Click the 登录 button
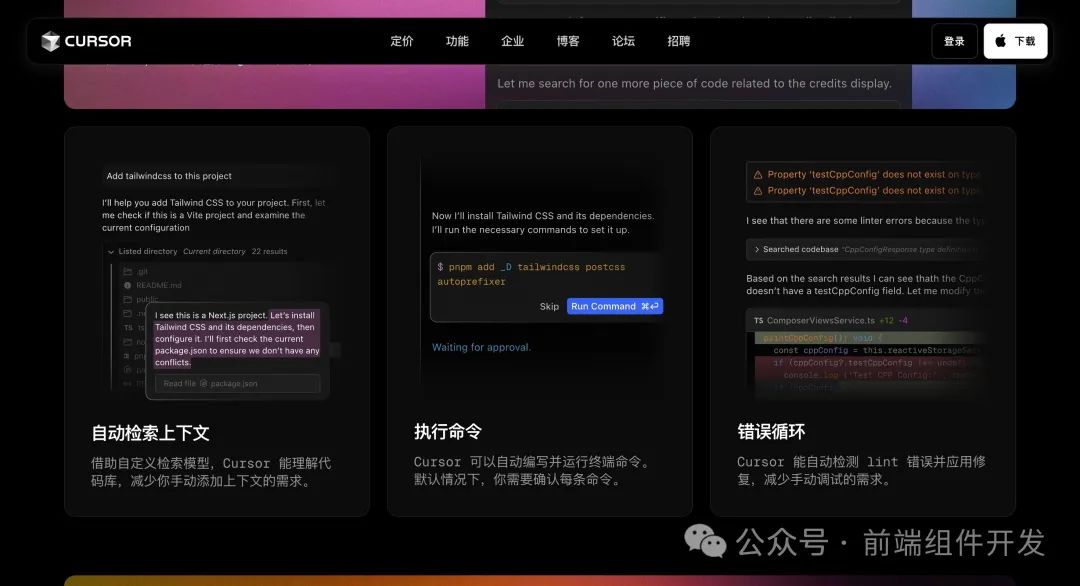This screenshot has width=1080, height=586. click(x=953, y=41)
